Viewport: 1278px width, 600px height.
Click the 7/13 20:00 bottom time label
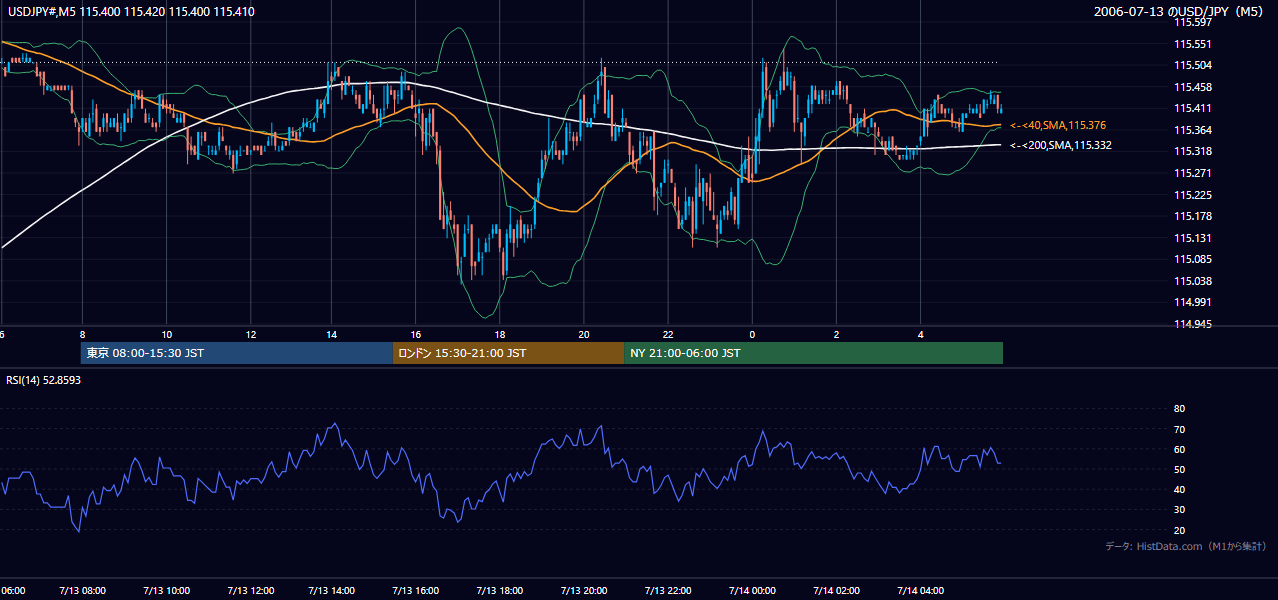click(x=584, y=591)
